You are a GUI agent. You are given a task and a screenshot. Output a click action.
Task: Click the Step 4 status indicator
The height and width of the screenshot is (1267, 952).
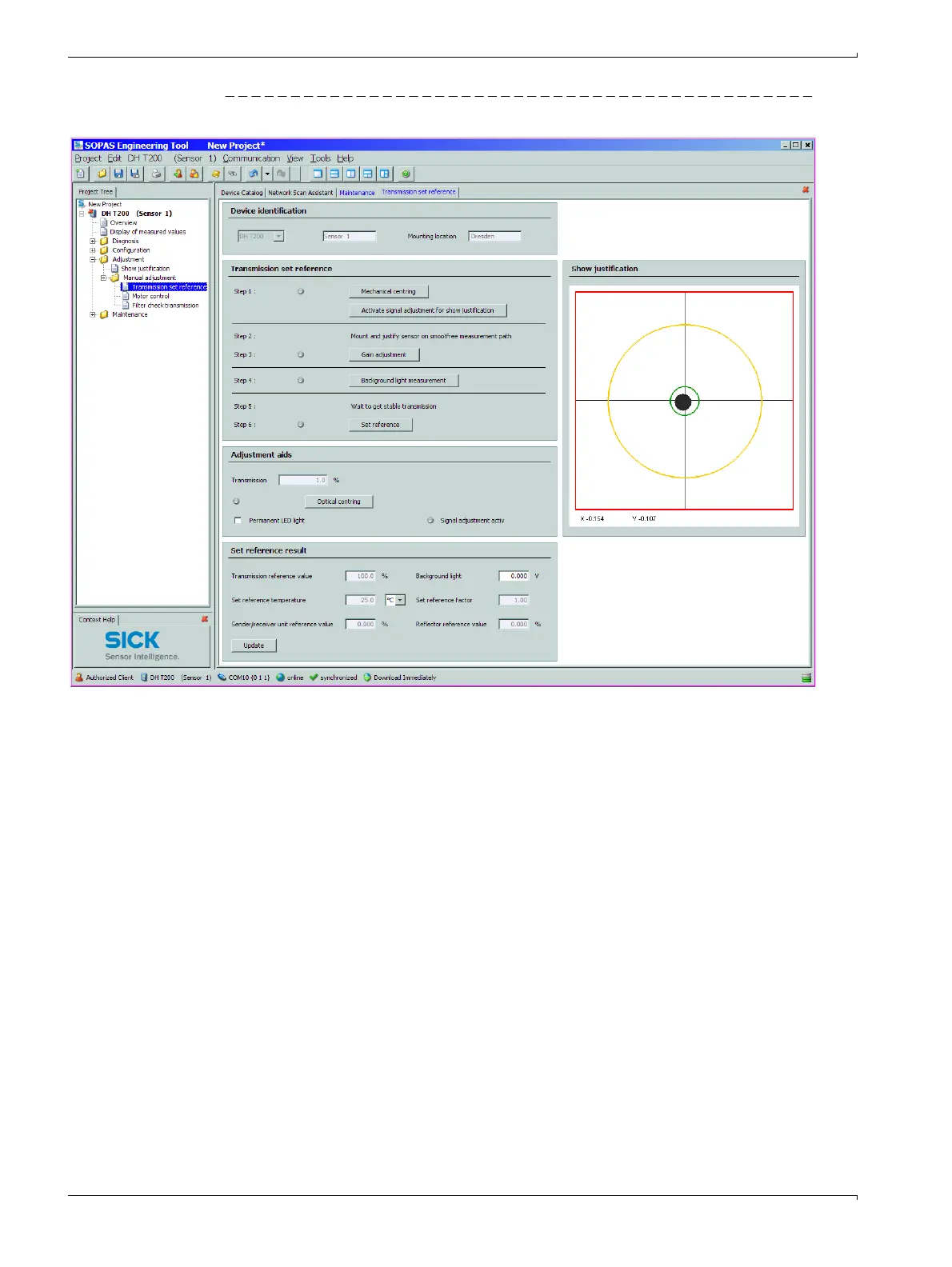tap(301, 381)
